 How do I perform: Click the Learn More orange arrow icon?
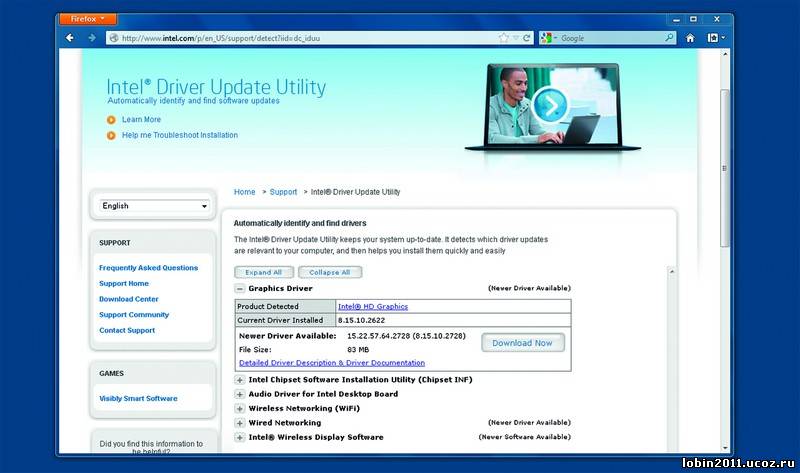click(x=111, y=120)
